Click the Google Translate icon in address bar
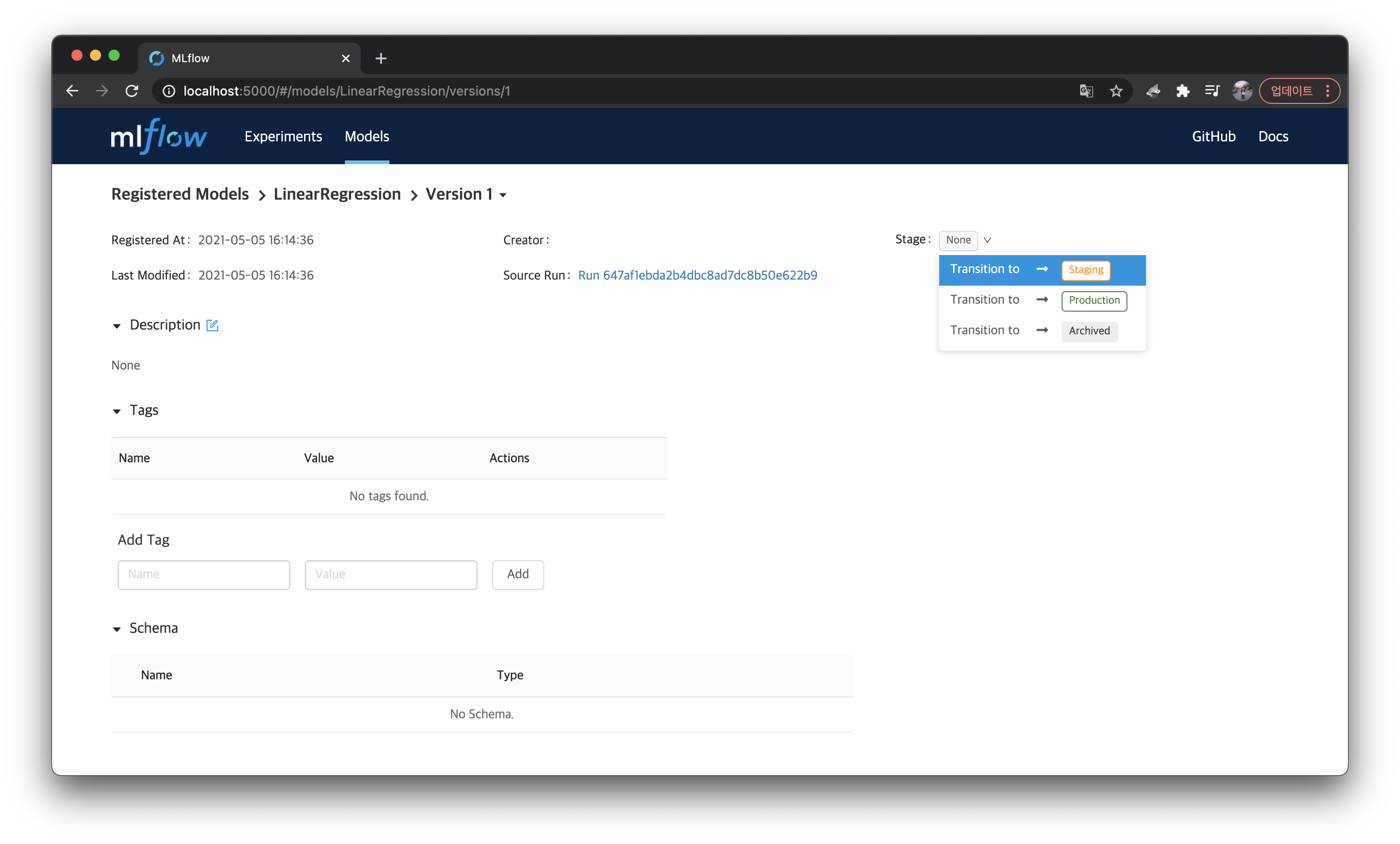1400x844 pixels. [x=1086, y=91]
